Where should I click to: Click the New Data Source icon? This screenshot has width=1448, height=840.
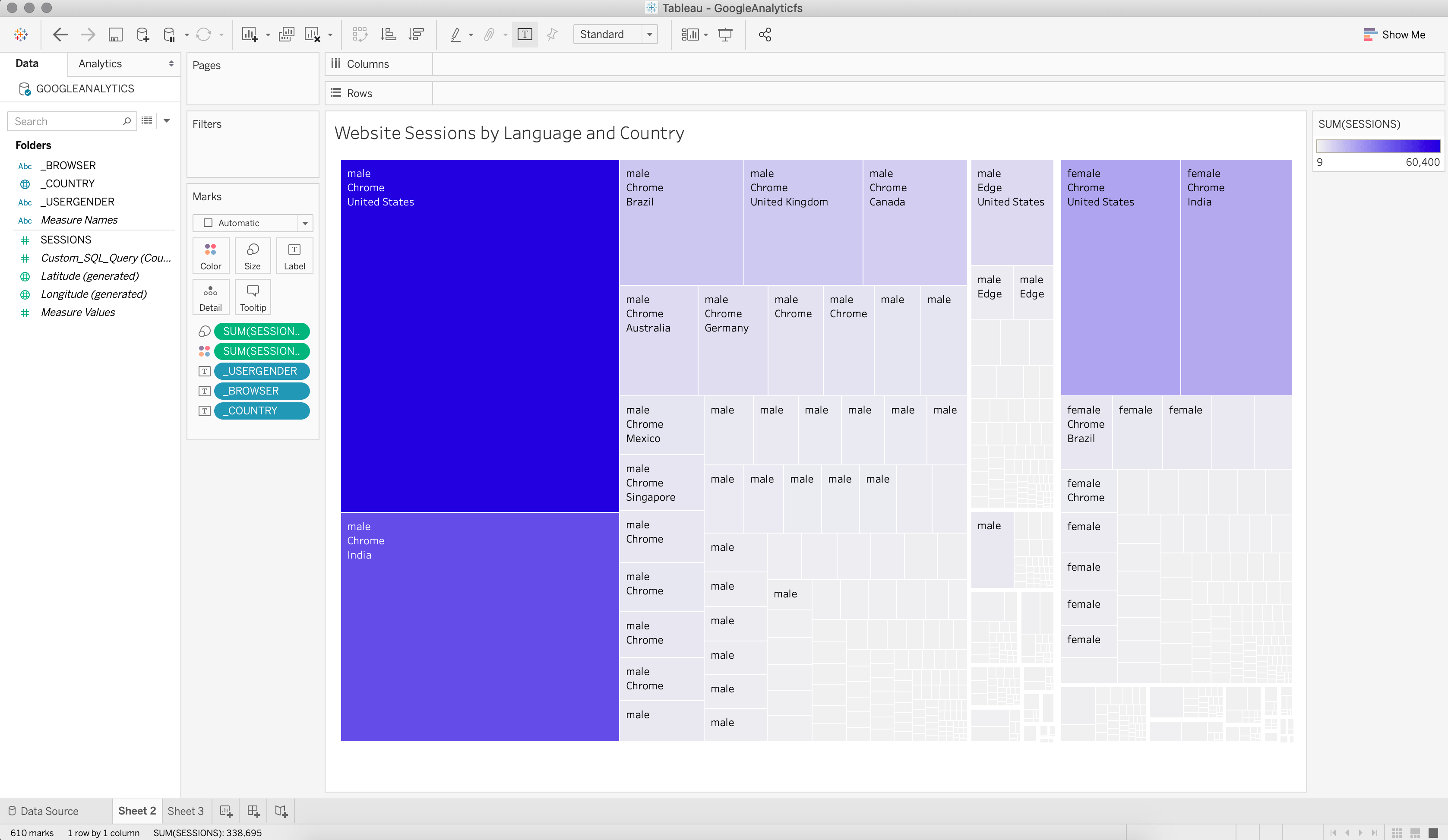(x=142, y=35)
